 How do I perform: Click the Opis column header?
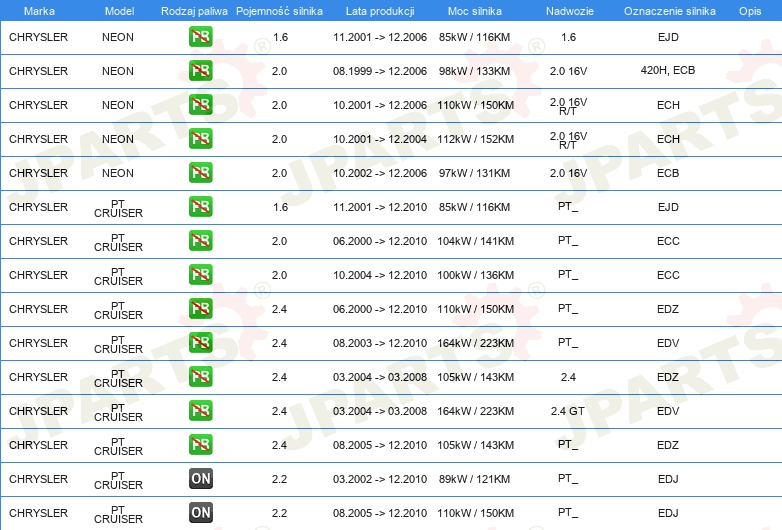(749, 10)
